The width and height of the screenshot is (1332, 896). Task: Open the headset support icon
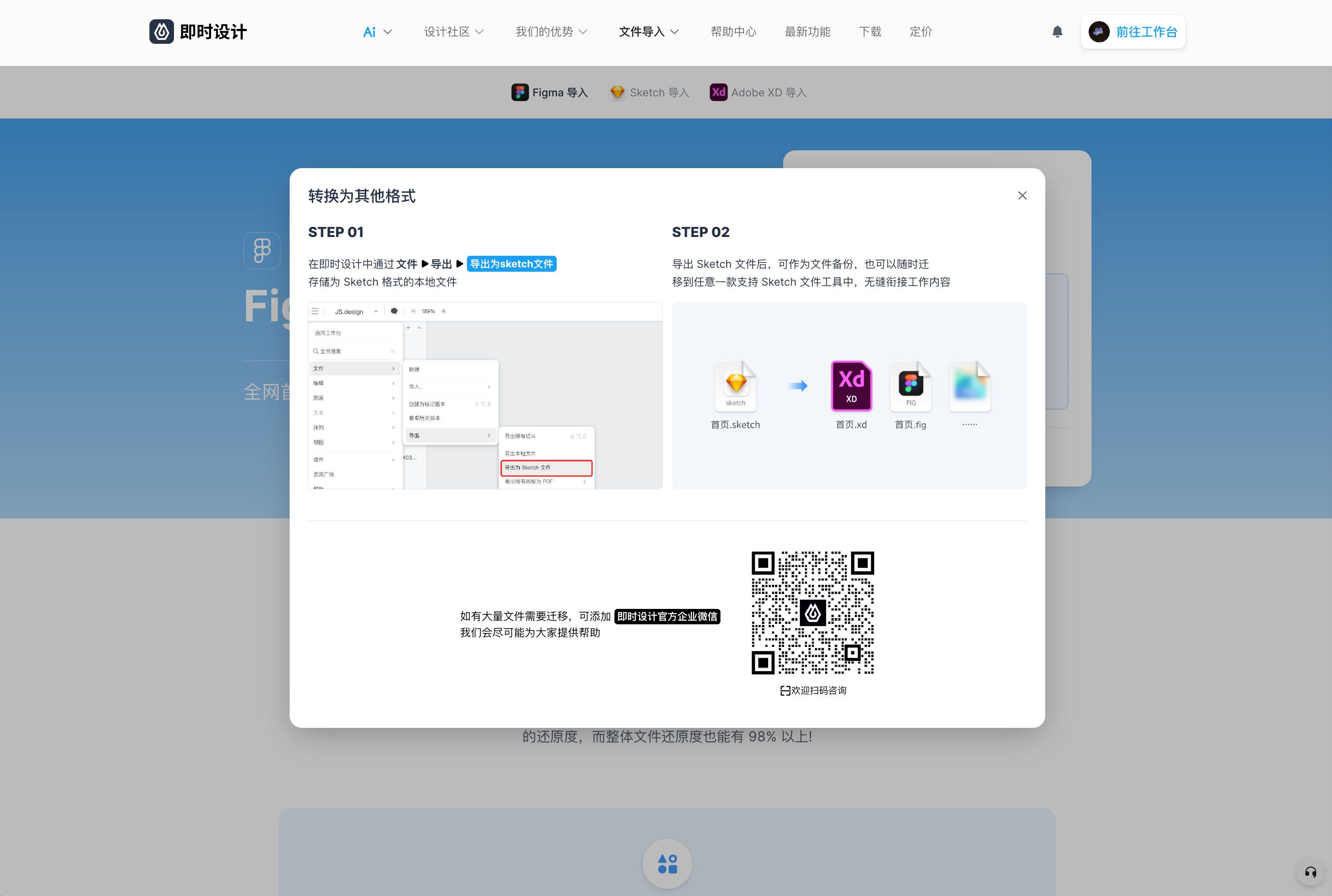(x=1310, y=872)
